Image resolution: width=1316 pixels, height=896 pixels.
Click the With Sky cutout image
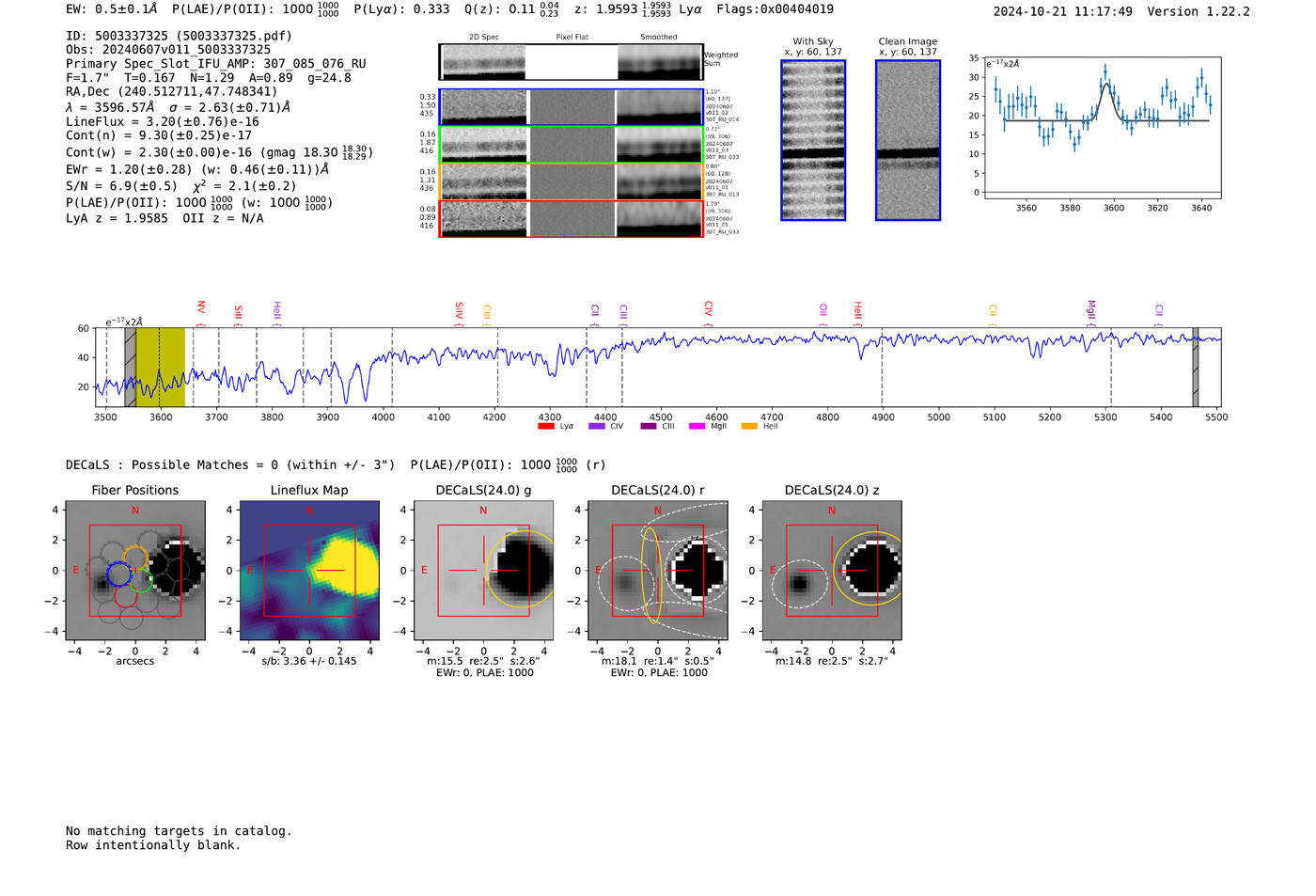click(x=813, y=140)
